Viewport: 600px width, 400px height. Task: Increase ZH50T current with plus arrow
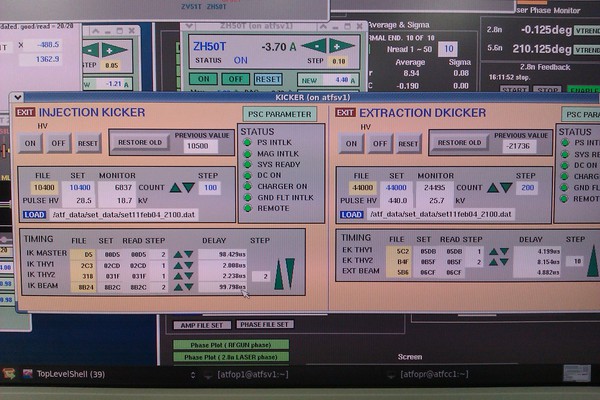tap(342, 46)
